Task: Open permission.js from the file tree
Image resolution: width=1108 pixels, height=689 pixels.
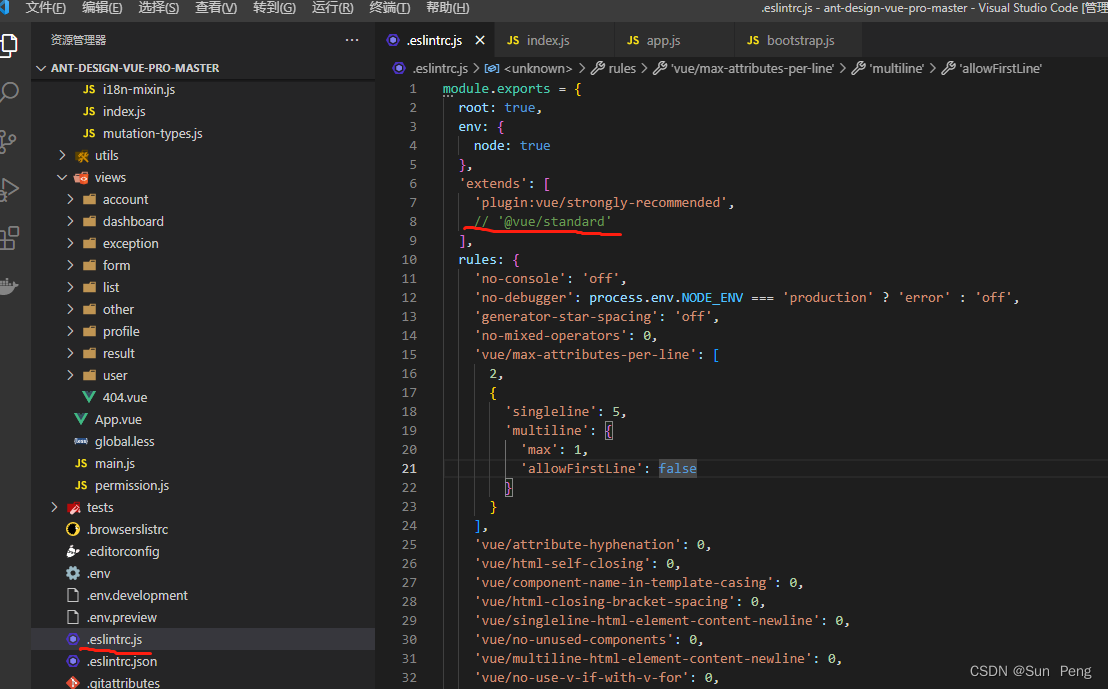Action: [131, 485]
